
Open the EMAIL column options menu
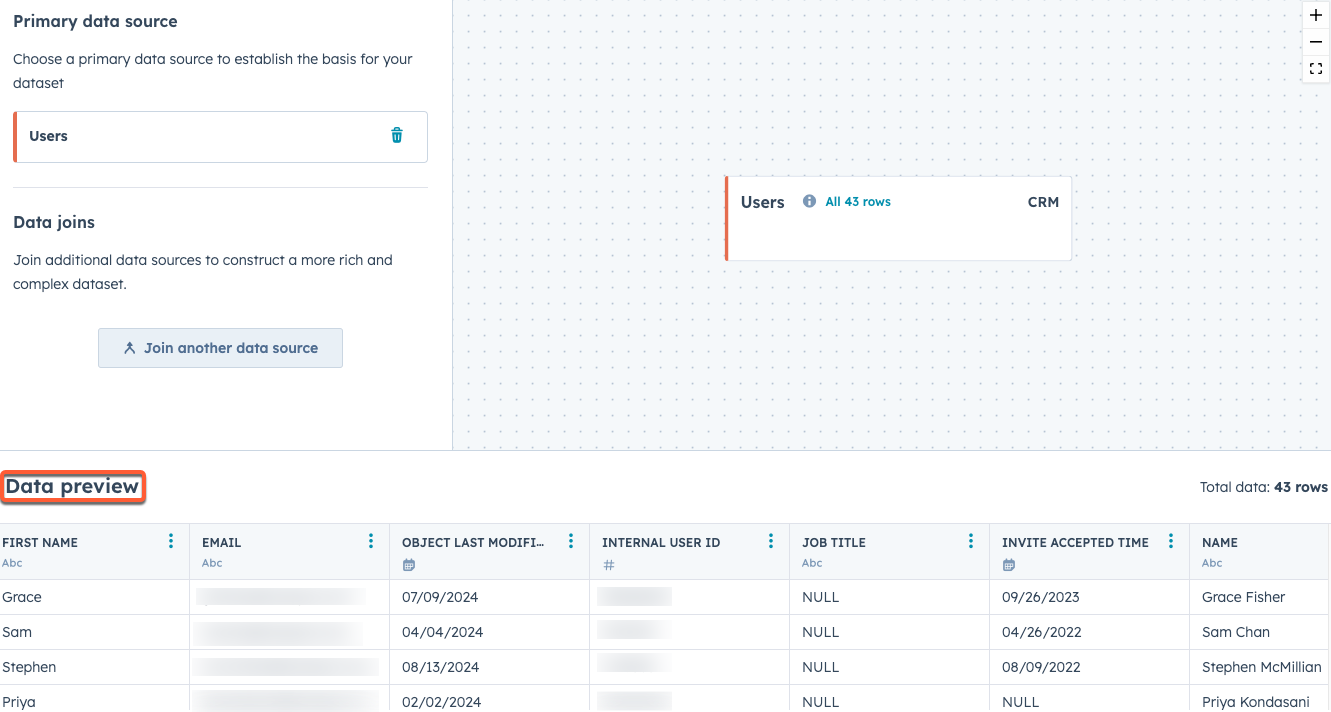point(371,540)
